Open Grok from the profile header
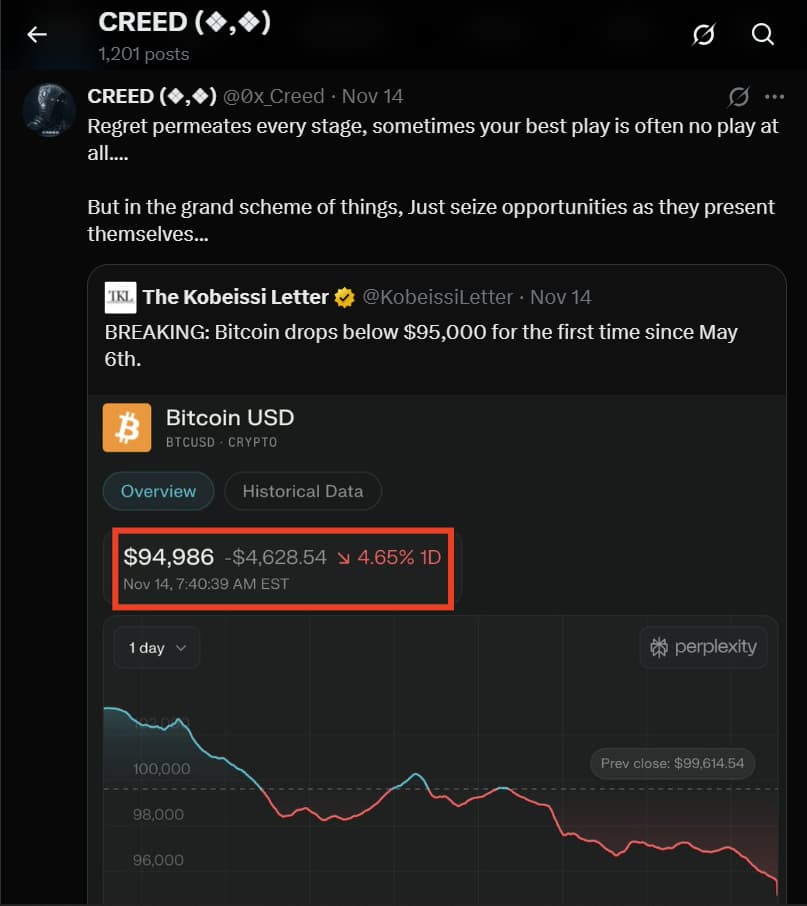The image size is (807, 906). (704, 35)
